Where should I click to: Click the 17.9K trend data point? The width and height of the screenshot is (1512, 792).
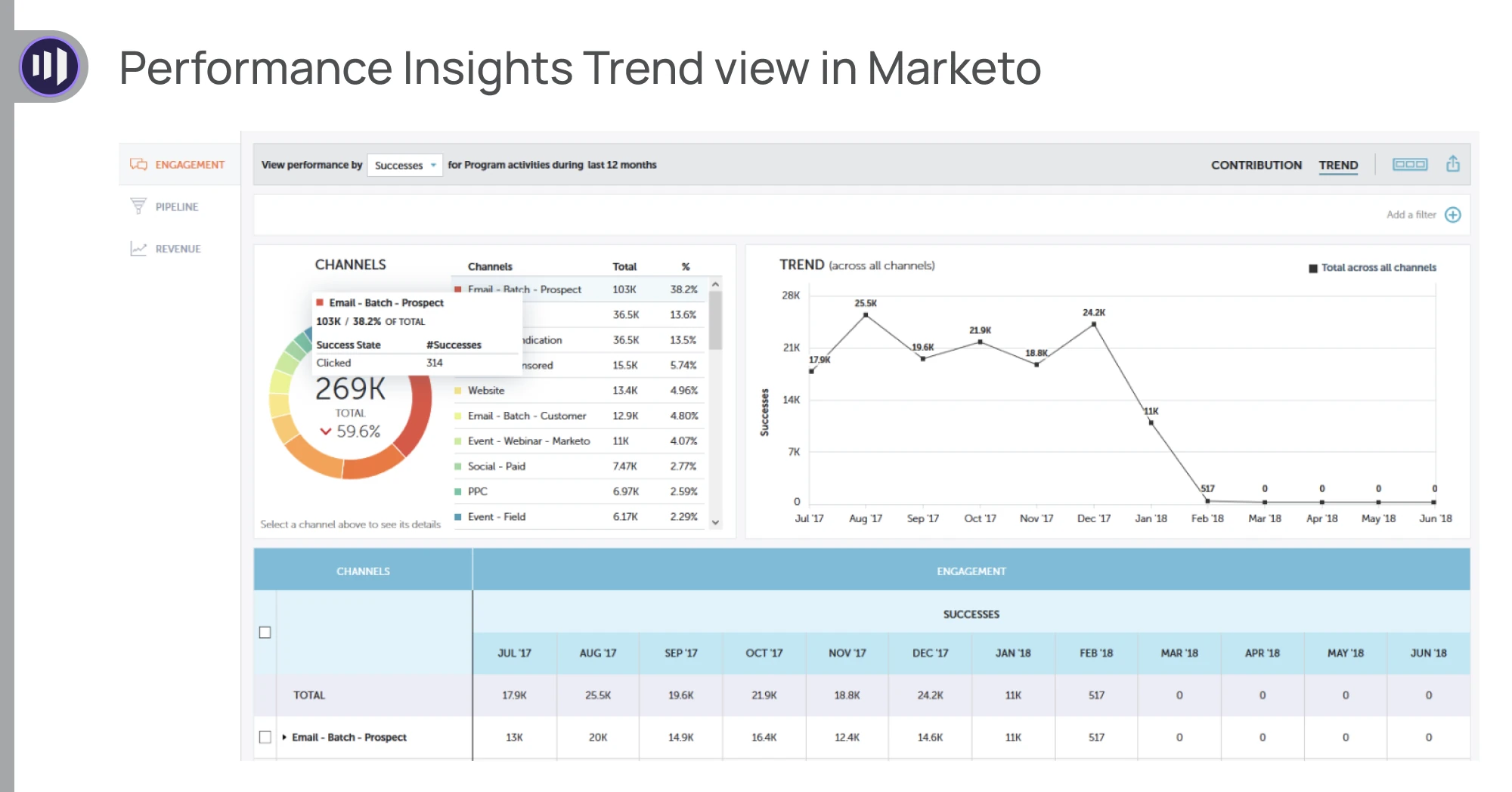tap(811, 371)
